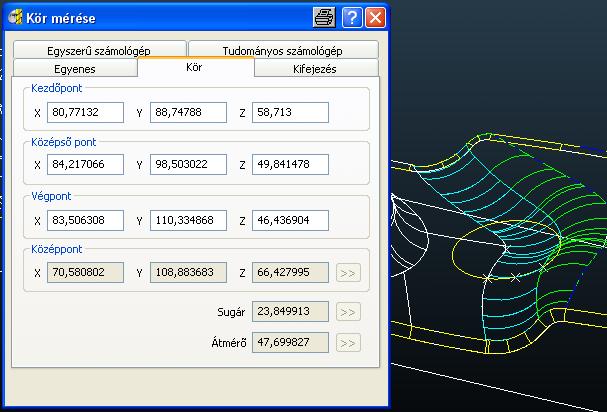The height and width of the screenshot is (412, 607).
Task: Click the Sugár label
Action: (231, 312)
